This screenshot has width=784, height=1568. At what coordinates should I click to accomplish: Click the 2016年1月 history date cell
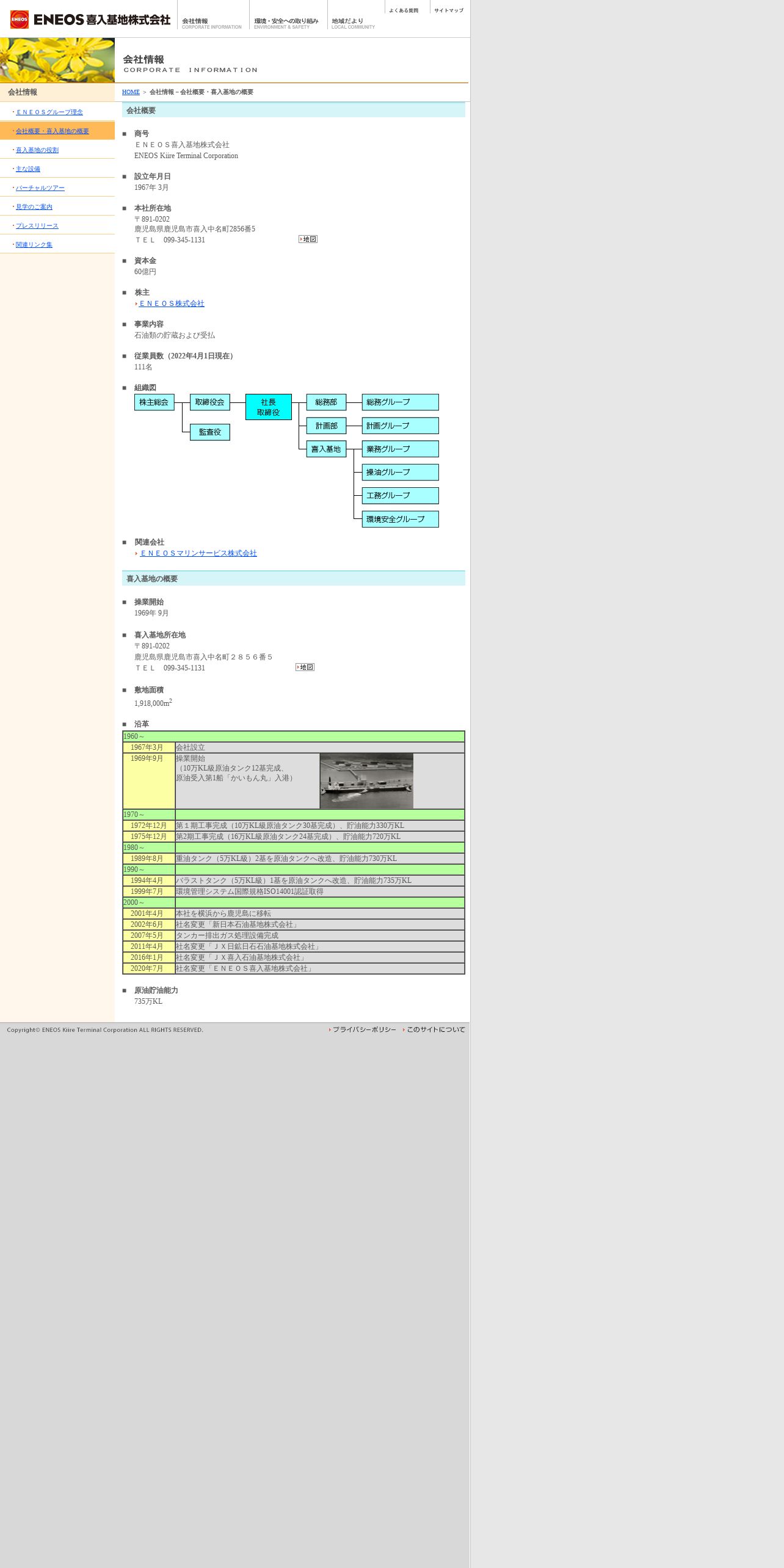149,957
